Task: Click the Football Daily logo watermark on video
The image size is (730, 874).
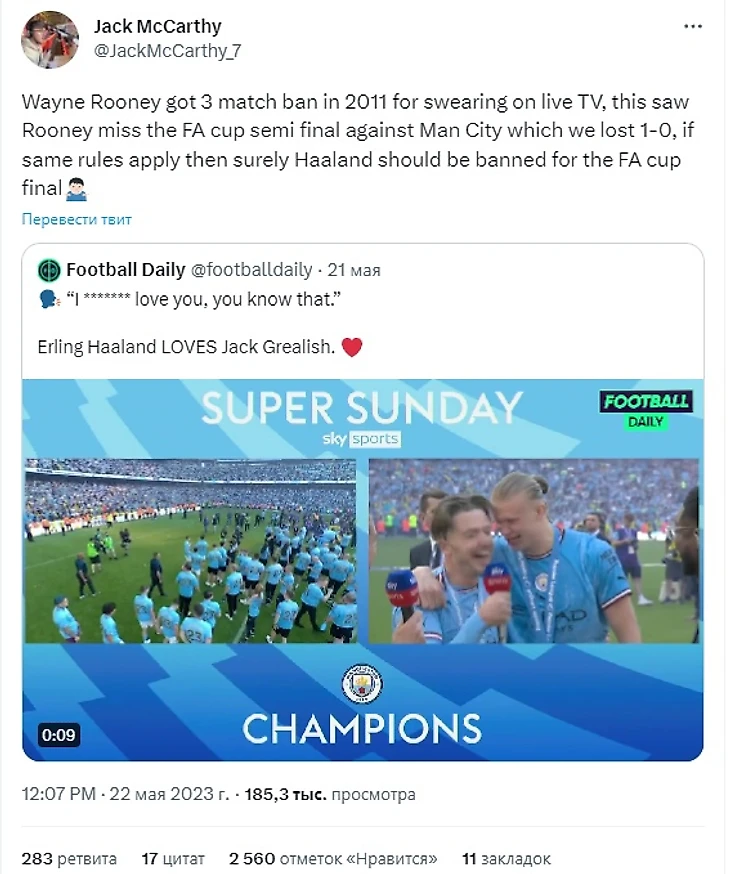Action: [x=646, y=409]
